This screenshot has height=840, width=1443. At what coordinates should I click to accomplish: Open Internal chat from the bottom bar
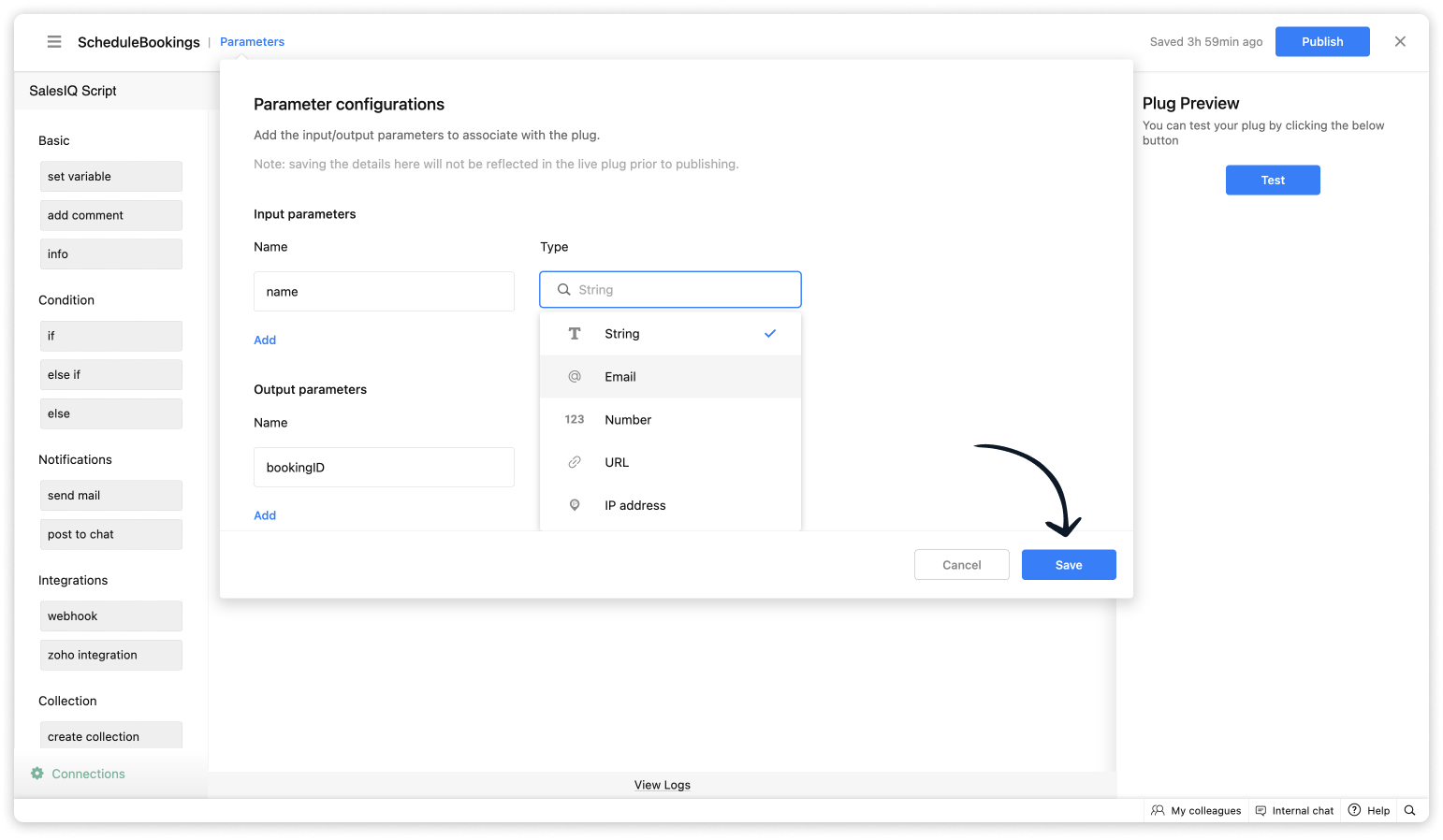[1294, 810]
